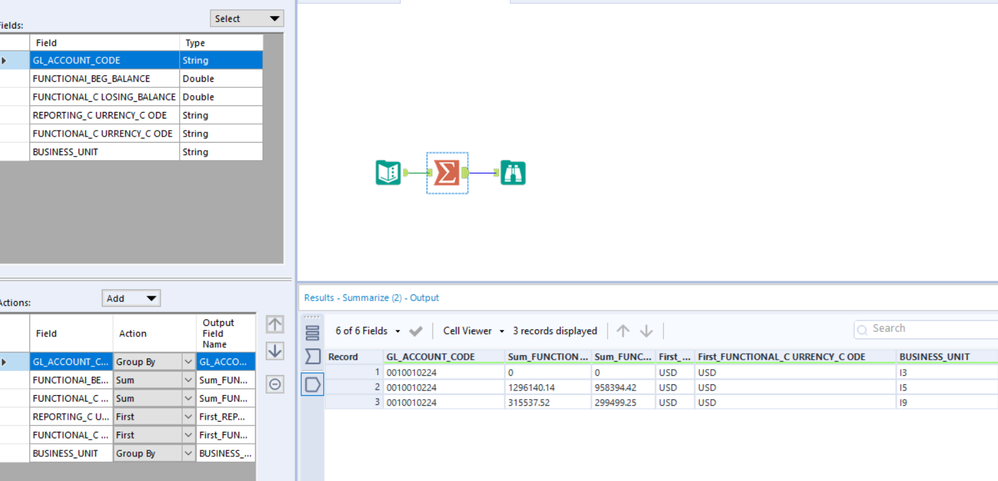This screenshot has width=998, height=481.
Task: Click Action column header in actions grid
Action: tap(154, 333)
